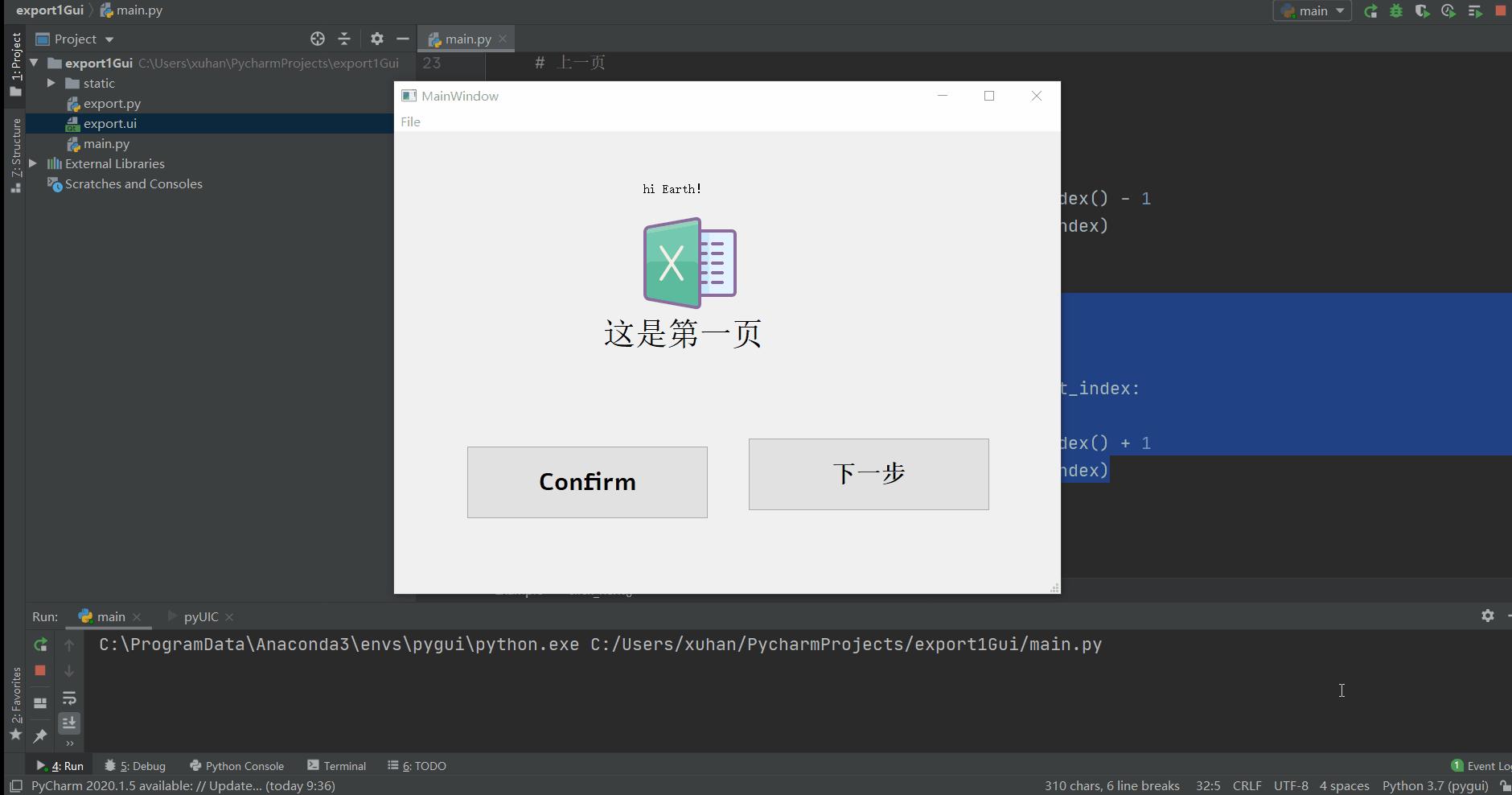Open the run configuration dropdown for main
This screenshot has height=795, width=1512.
[x=1313, y=10]
